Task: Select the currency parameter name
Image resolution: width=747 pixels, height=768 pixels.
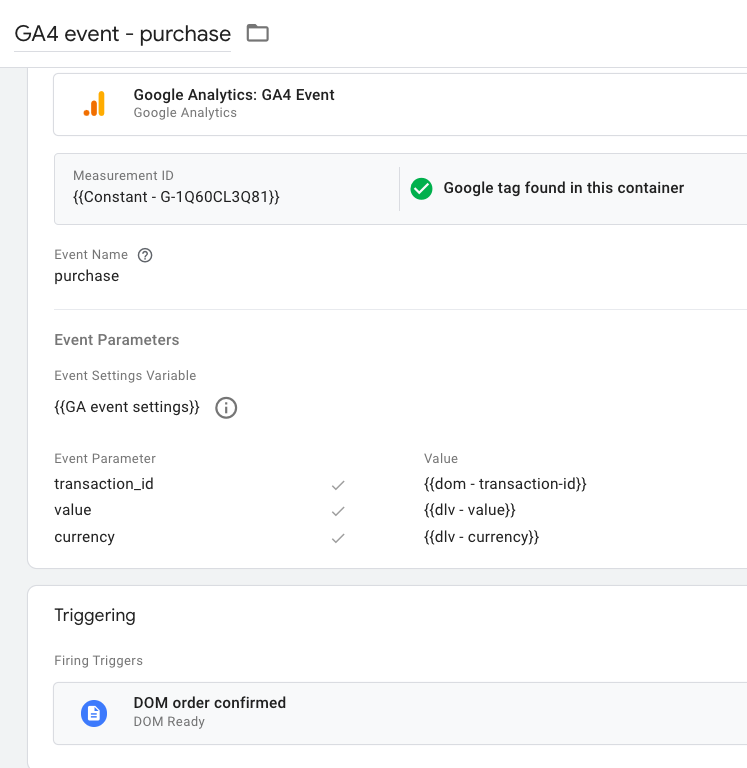Action: (x=84, y=537)
